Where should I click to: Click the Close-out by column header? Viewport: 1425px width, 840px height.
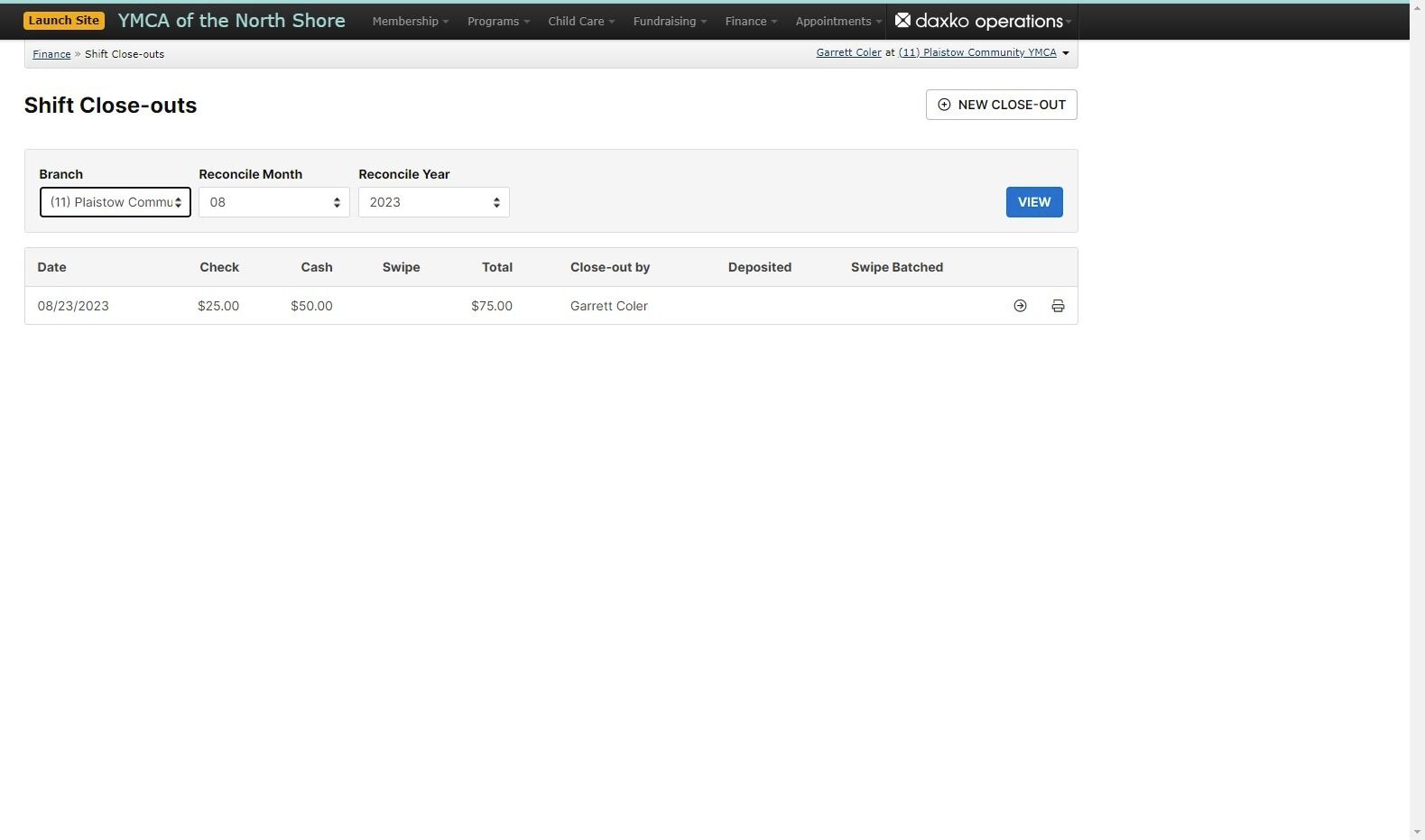pyautogui.click(x=610, y=267)
